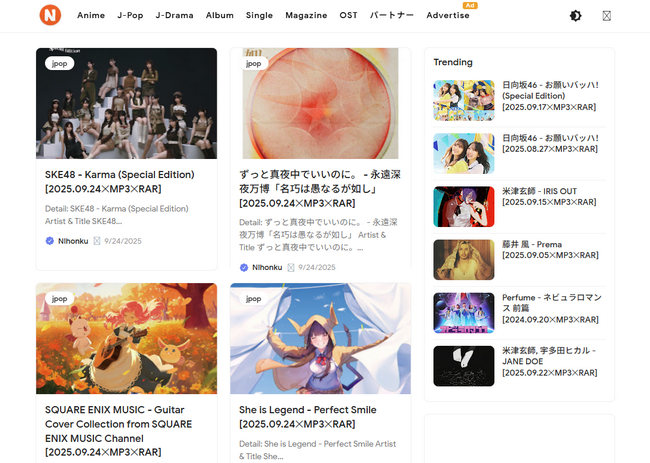Screen dimensions: 650x463
Task: Click SKE48 card detail excerpt text
Action: (116, 215)
